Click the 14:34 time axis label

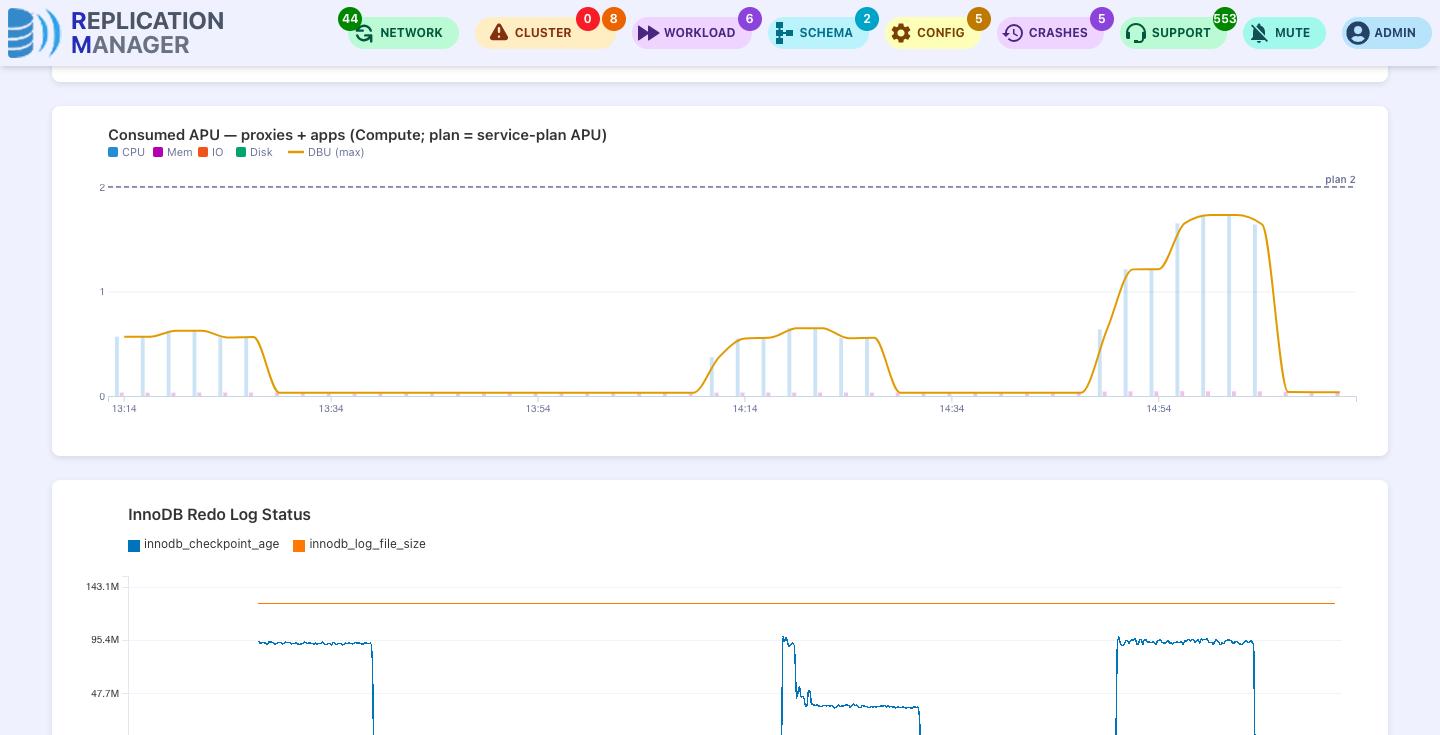point(952,409)
